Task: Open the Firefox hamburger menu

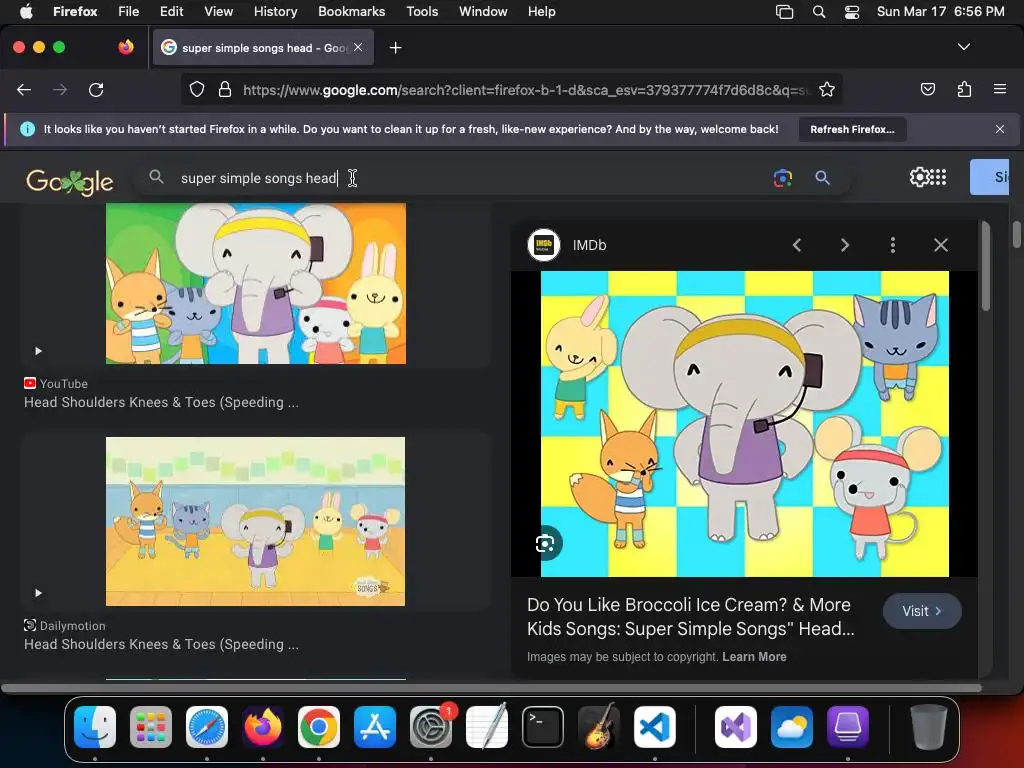Action: (x=999, y=89)
